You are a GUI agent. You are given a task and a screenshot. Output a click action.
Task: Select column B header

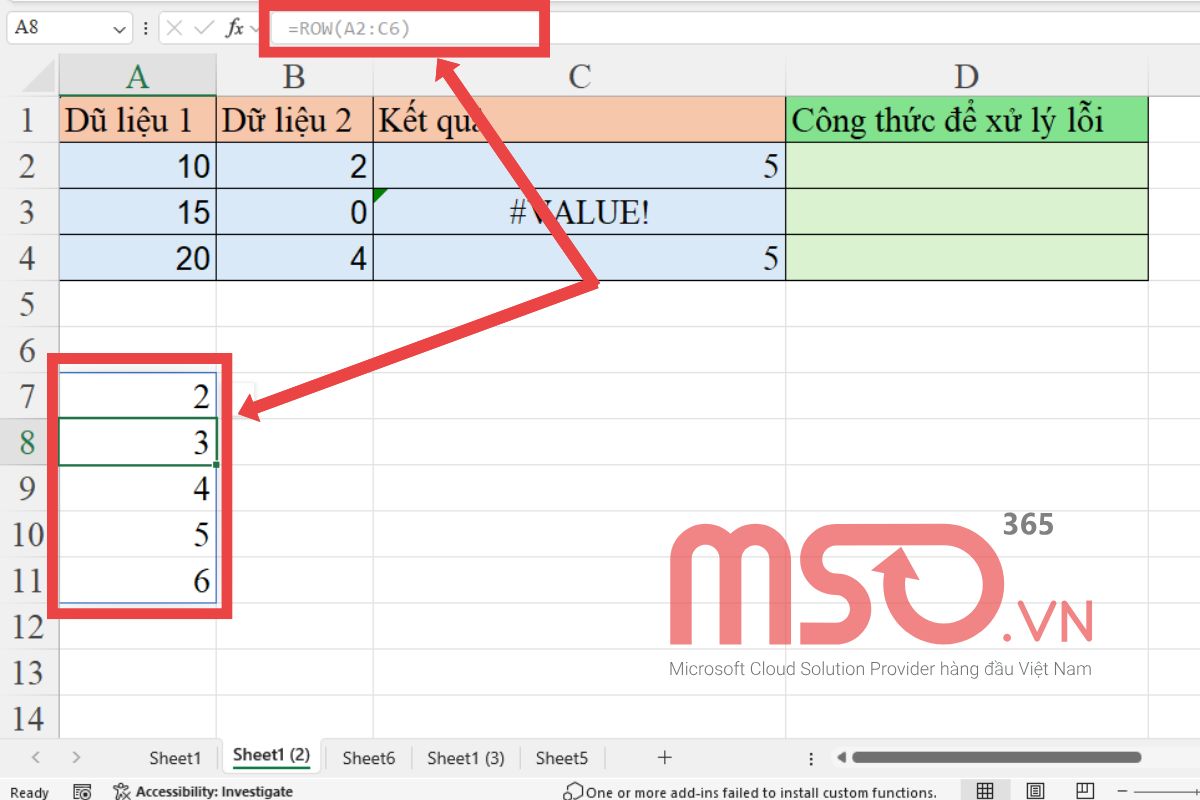coord(294,76)
